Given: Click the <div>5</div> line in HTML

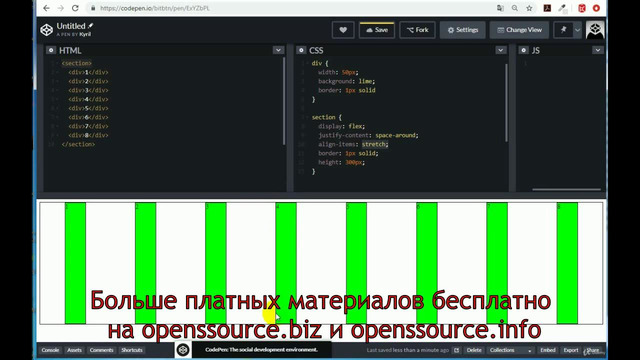Looking at the screenshot, I should tap(88, 108).
